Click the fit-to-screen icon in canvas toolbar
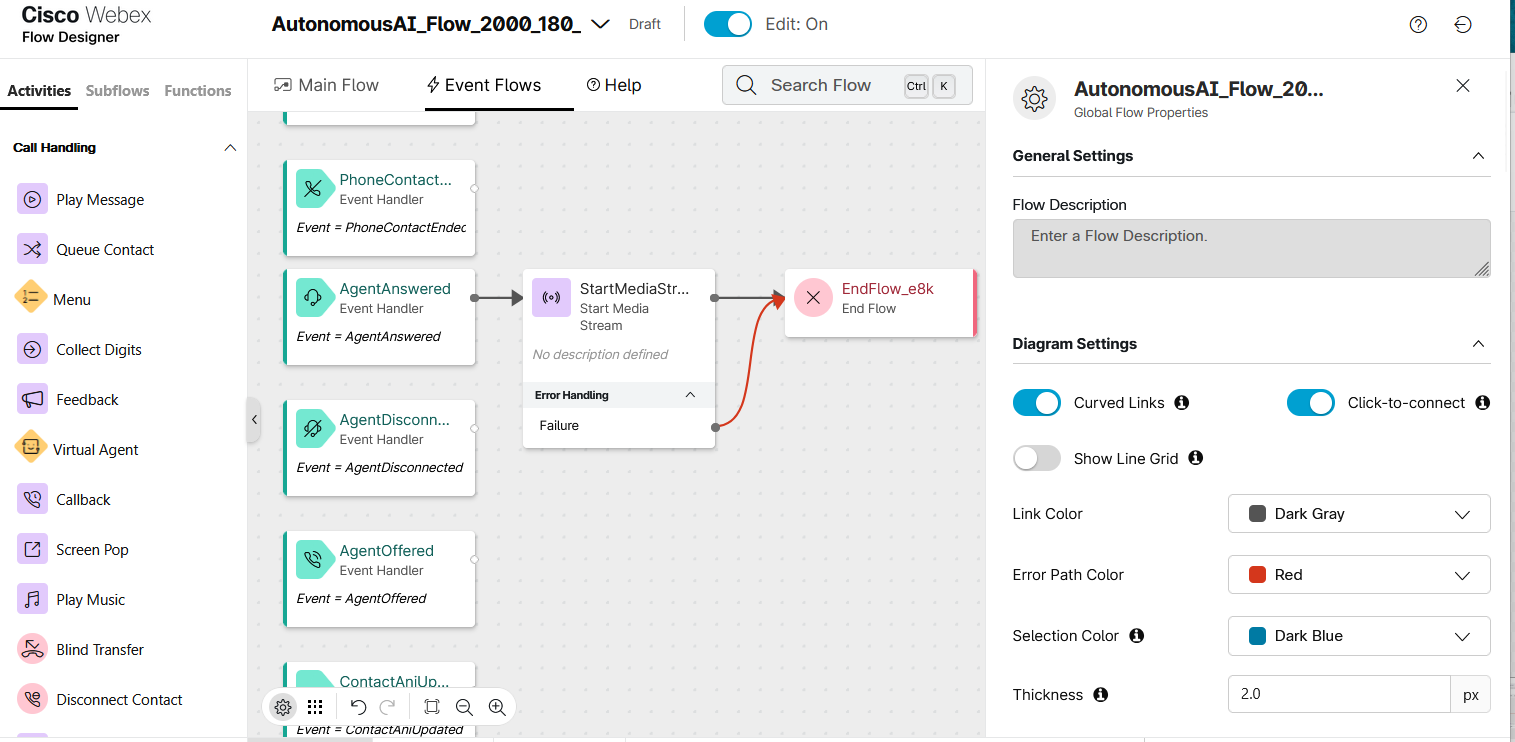Screen dimensions: 1515x742 click(x=432, y=707)
